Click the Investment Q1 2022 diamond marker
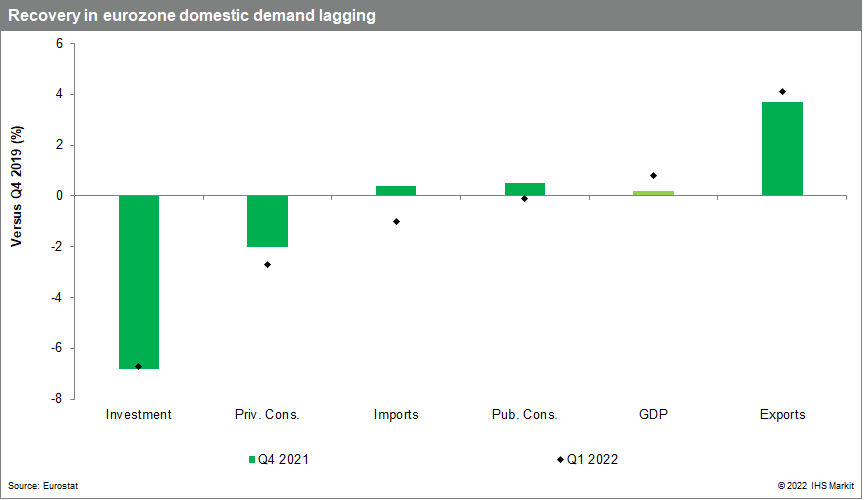The image size is (865, 500). click(138, 366)
